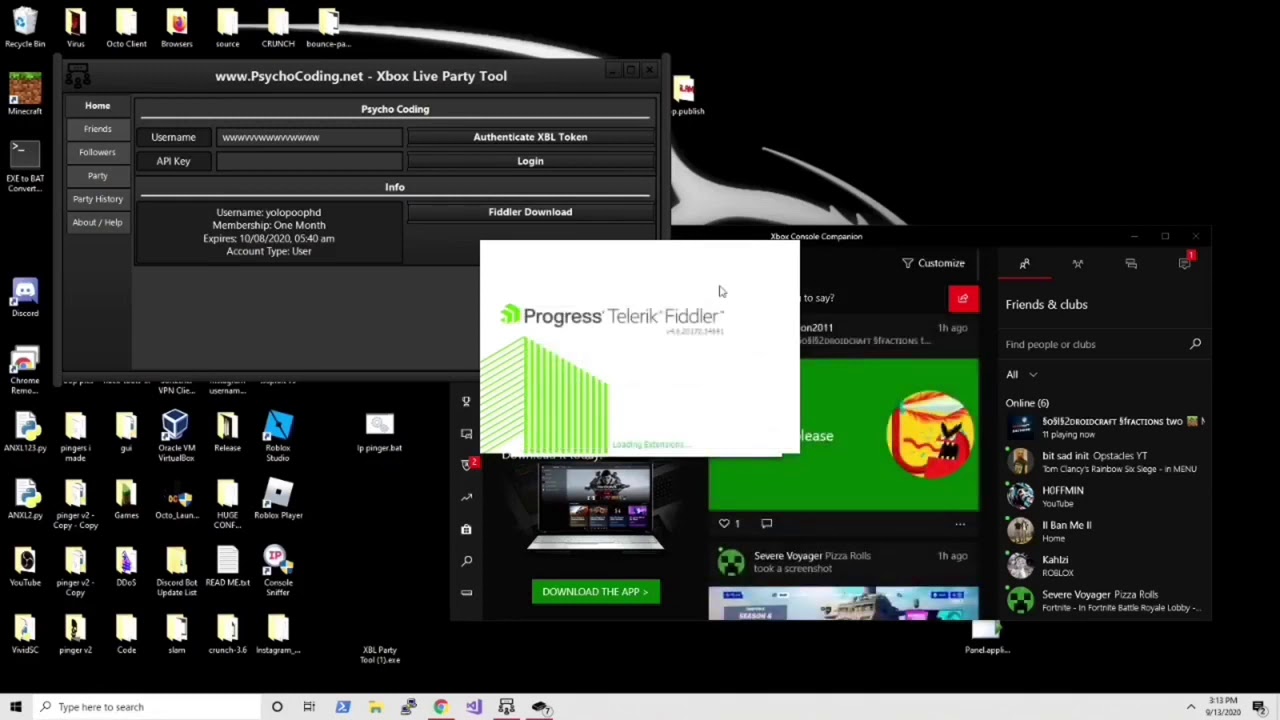Select the Octo Client folder

click(126, 28)
